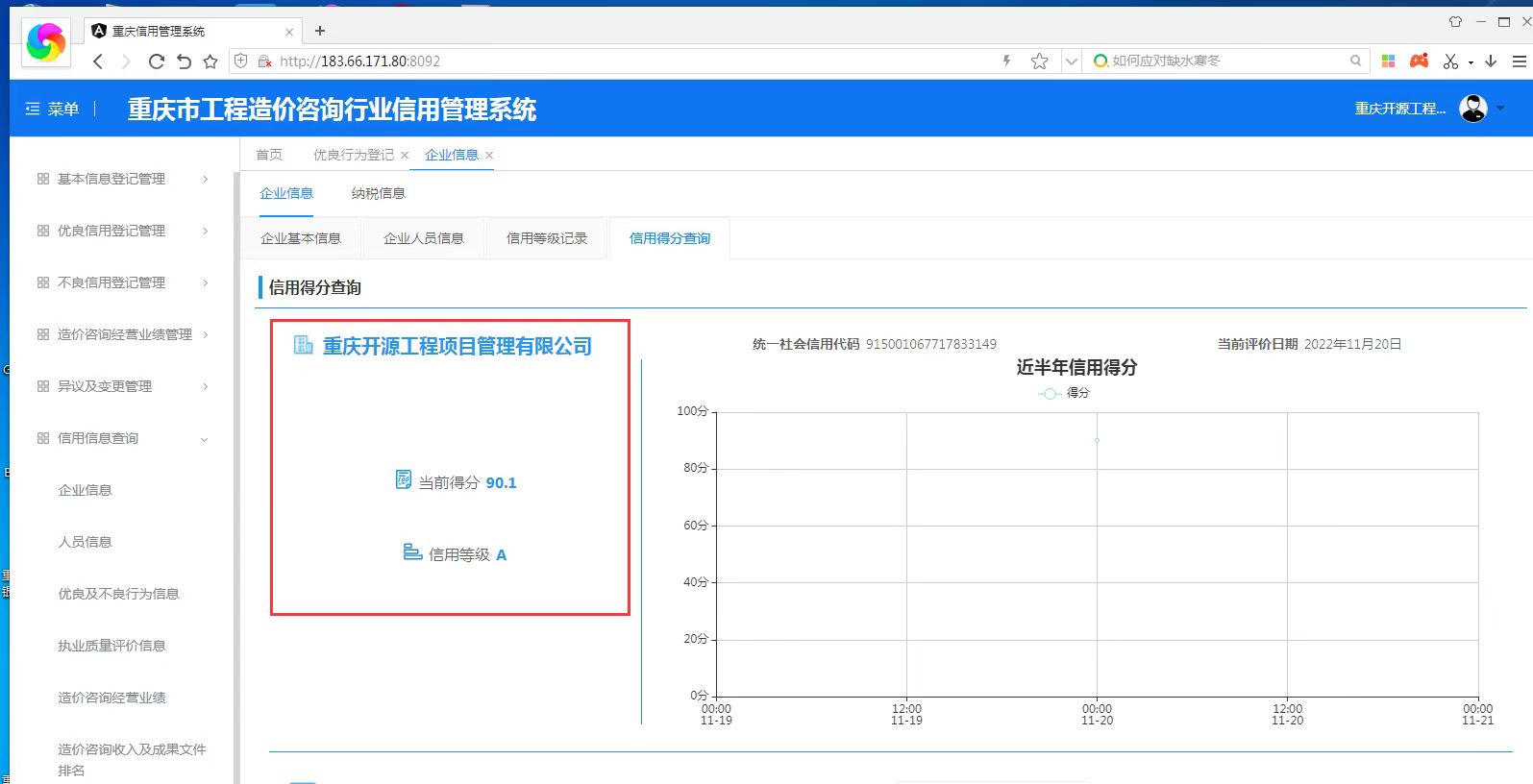
Task: Click the site security shield icon
Action: pyautogui.click(x=241, y=61)
